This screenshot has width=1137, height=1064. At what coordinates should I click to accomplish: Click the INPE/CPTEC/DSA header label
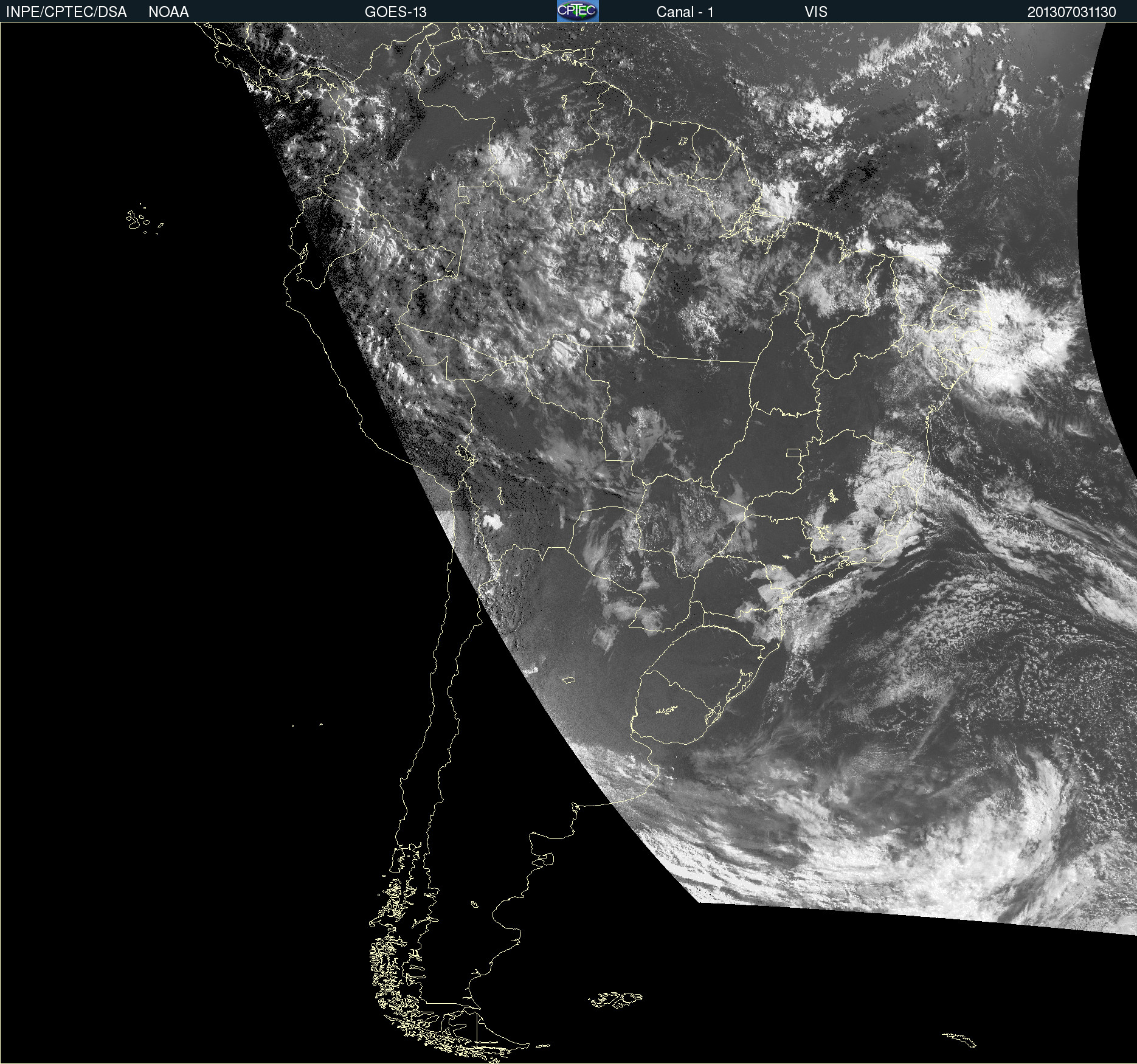pyautogui.click(x=66, y=12)
